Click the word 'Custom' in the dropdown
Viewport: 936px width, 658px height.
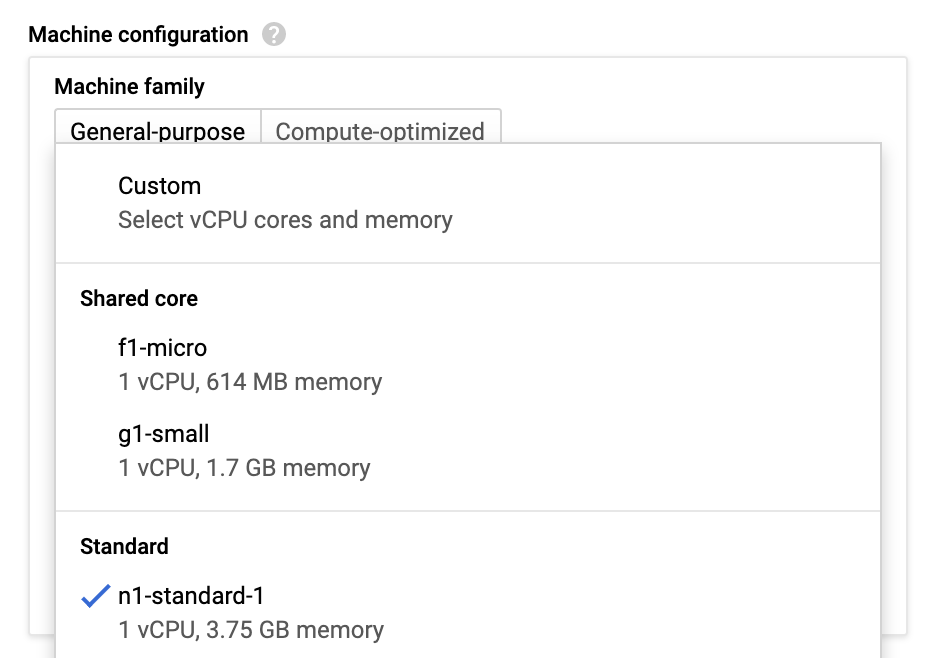point(160,186)
